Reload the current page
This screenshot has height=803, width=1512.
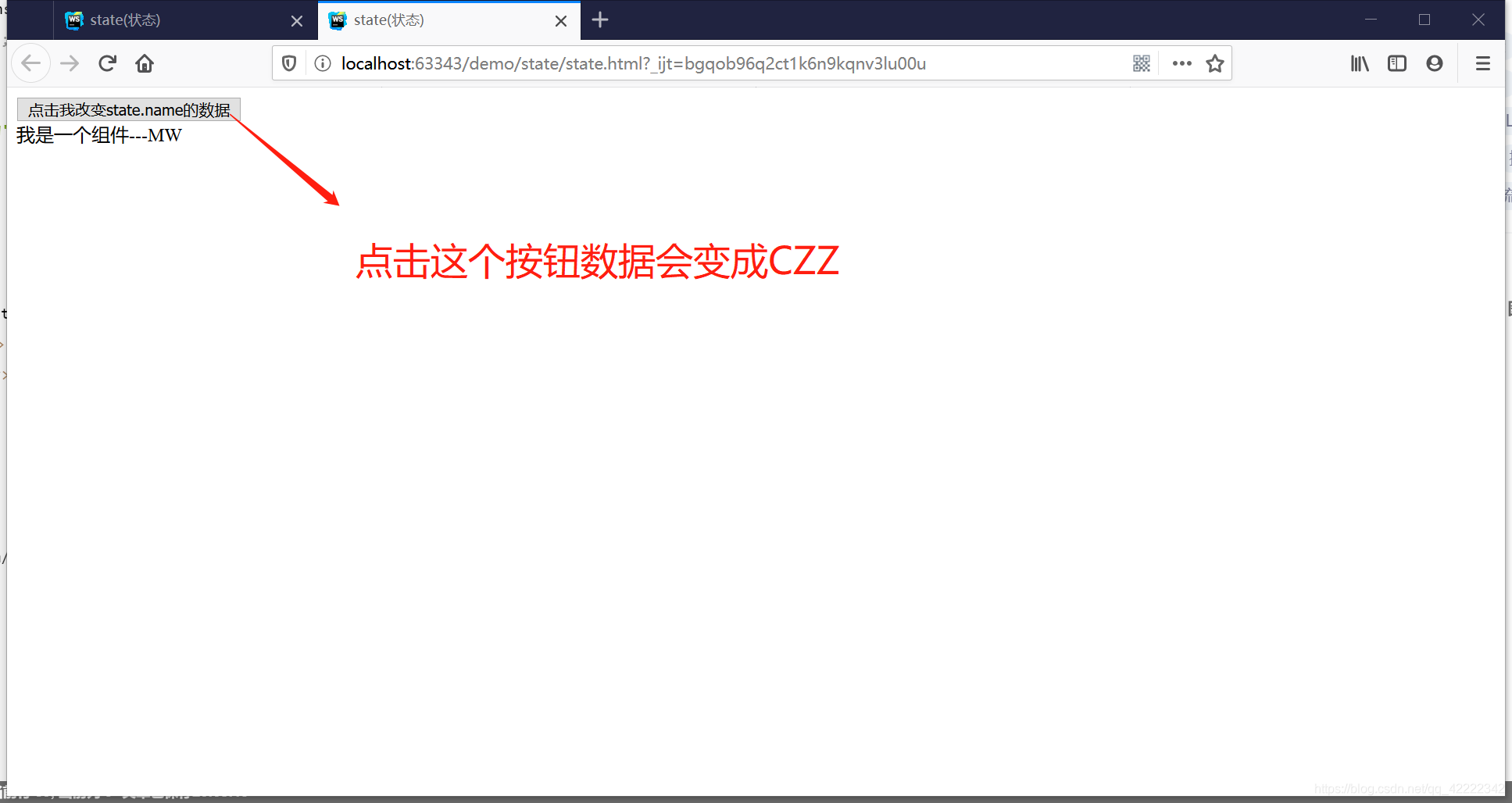coord(107,63)
